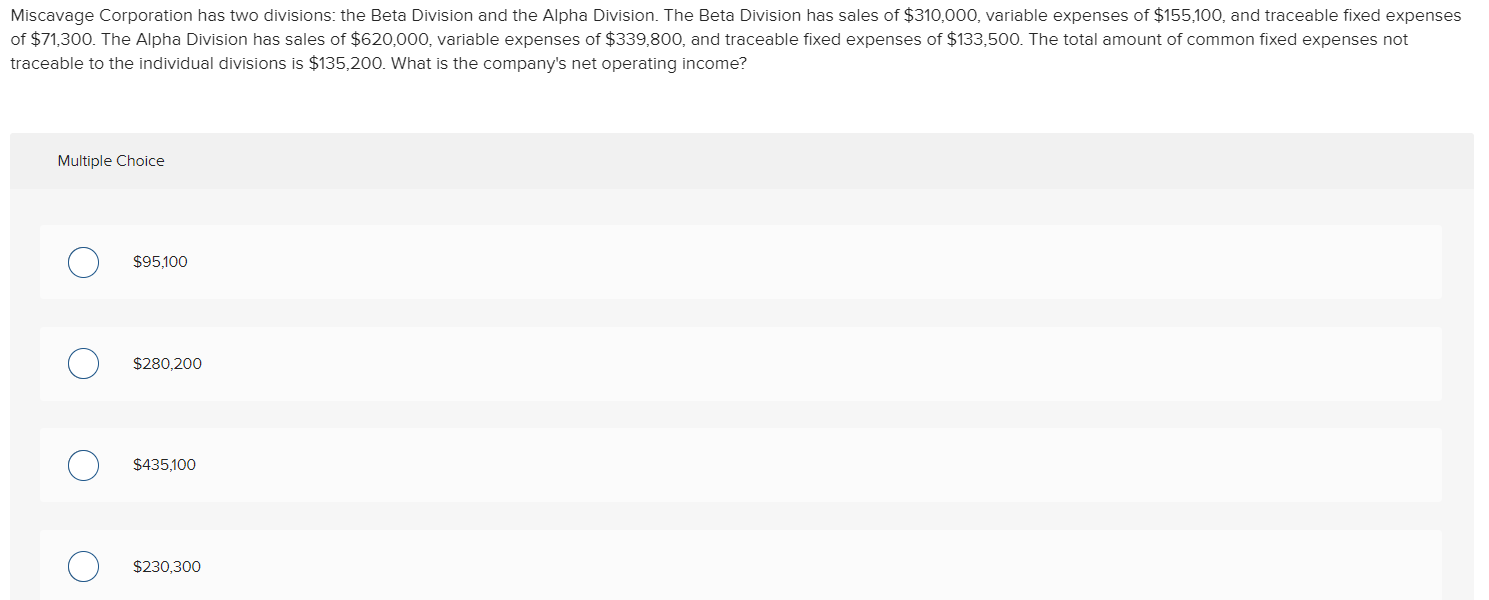Select the $230,300 answer radio button
The height and width of the screenshot is (600, 1489).
83,566
